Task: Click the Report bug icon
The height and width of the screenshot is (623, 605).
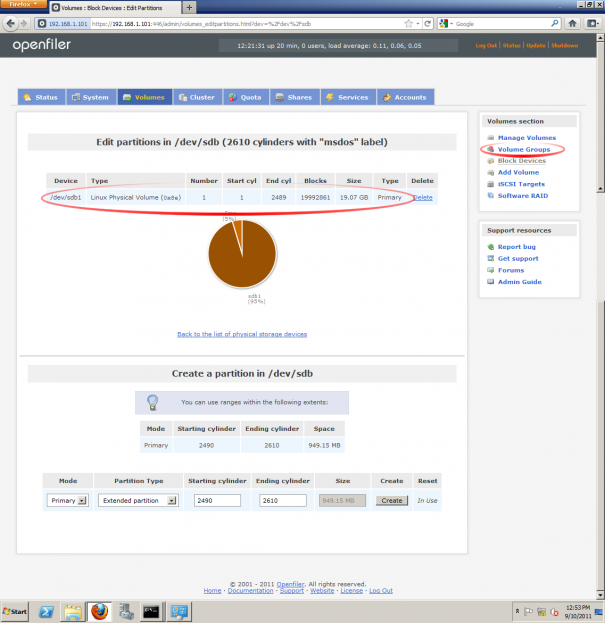Action: (491, 247)
